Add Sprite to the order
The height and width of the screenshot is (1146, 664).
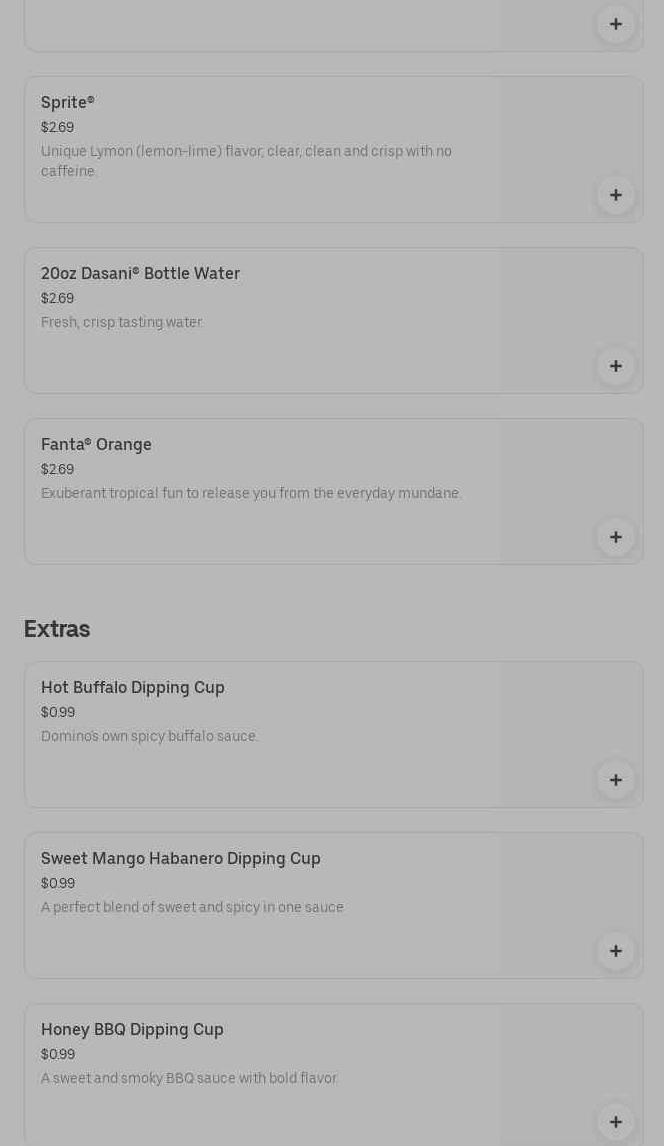click(x=615, y=195)
